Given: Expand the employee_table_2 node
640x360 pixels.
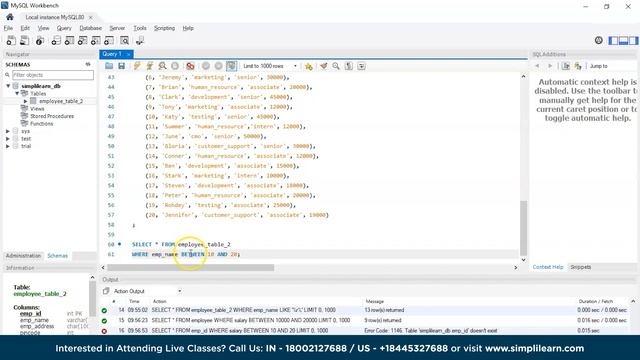Looking at the screenshot, I should tap(26, 101).
